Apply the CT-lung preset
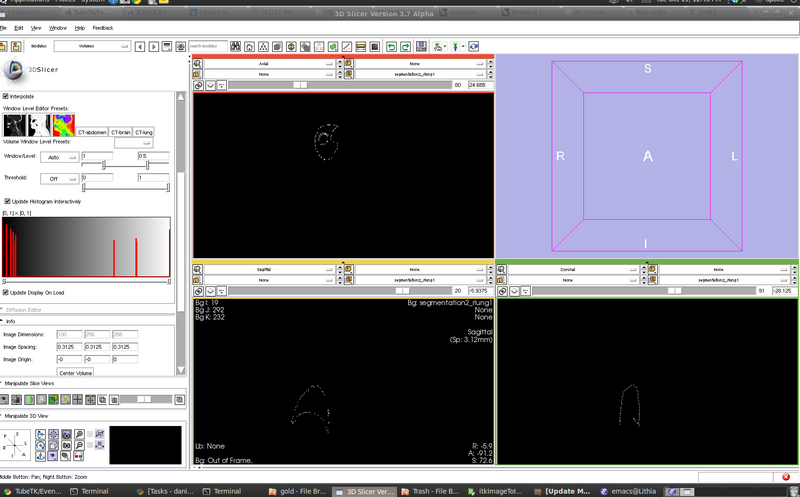The width and height of the screenshot is (800, 497). point(144,132)
